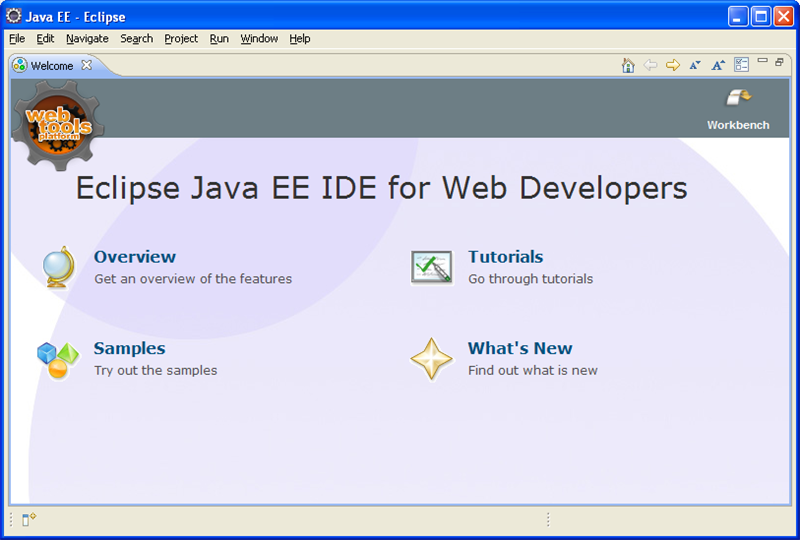800x540 pixels.
Task: Open the Help menu
Action: coord(299,39)
